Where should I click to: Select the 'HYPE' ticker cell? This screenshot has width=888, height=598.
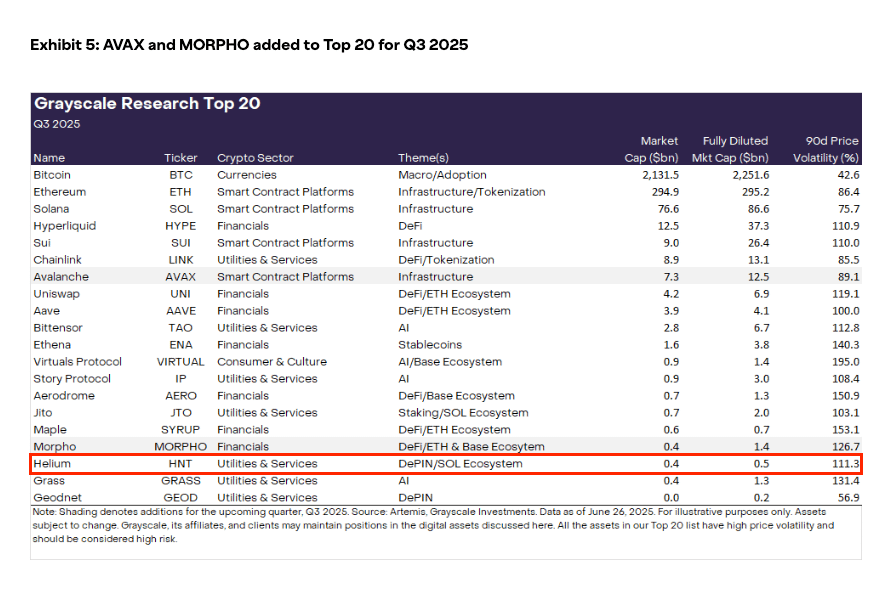(181, 226)
